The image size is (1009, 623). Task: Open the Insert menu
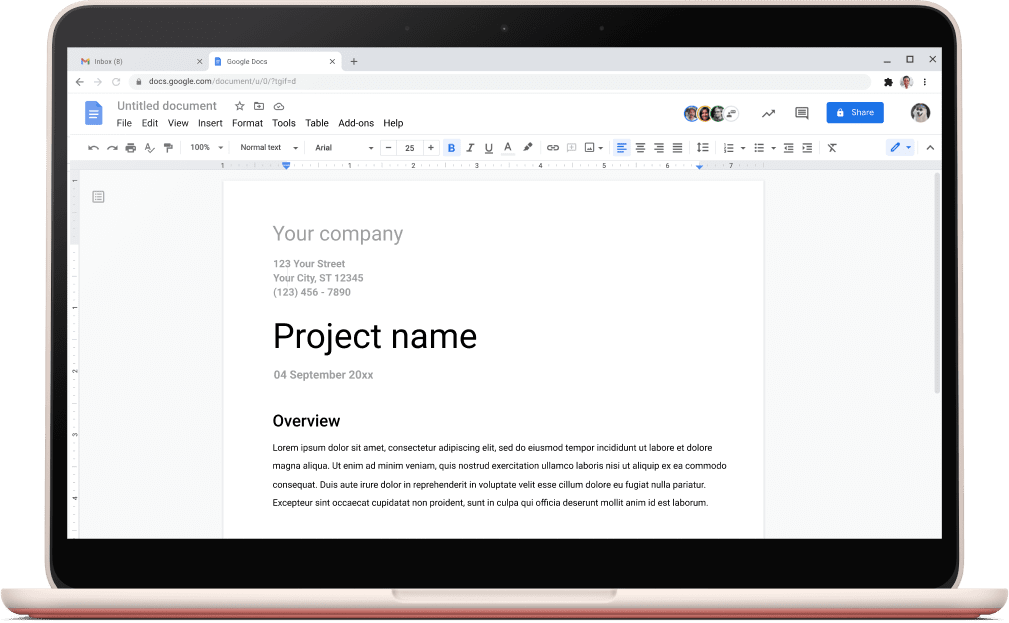pos(210,123)
